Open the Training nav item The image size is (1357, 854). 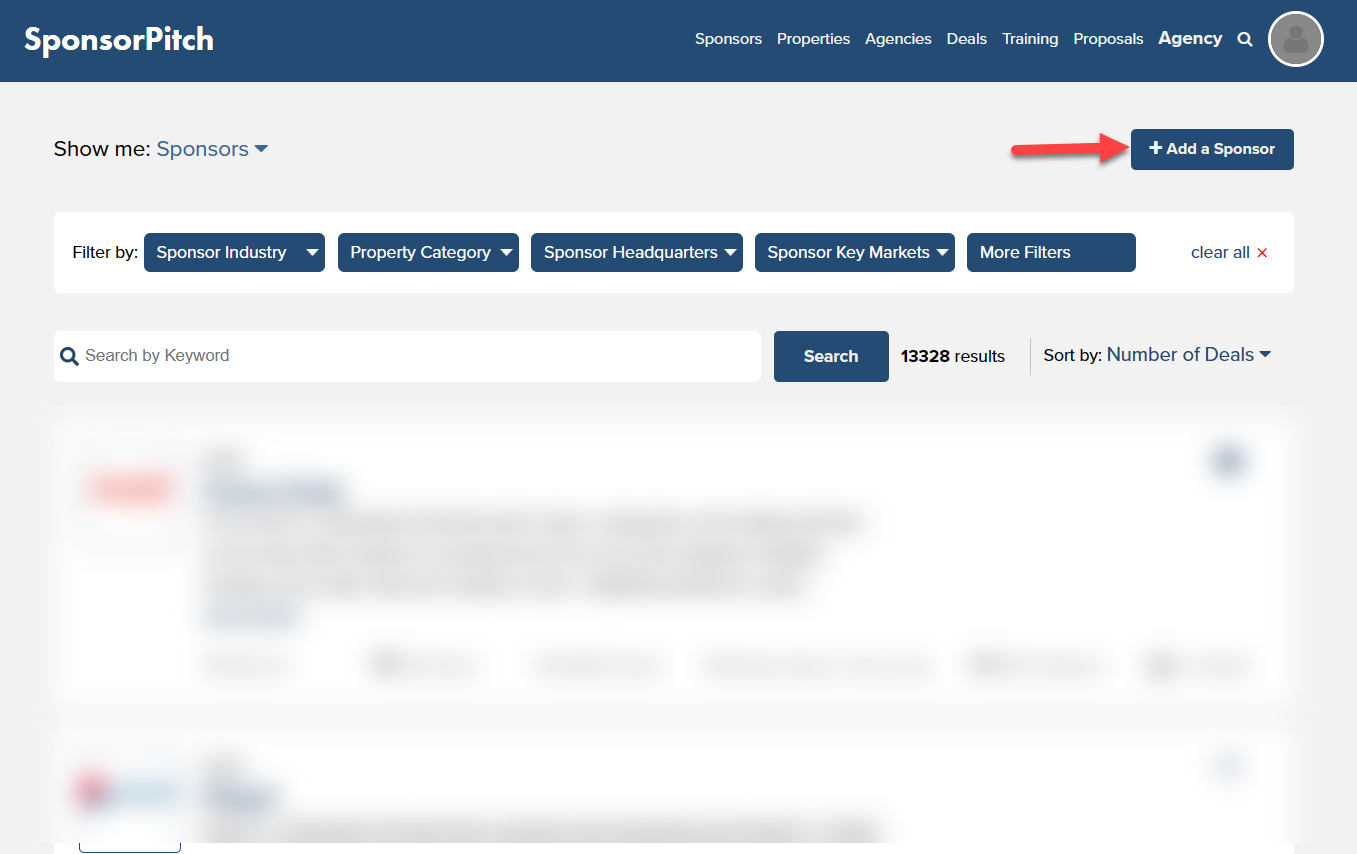pos(1030,39)
